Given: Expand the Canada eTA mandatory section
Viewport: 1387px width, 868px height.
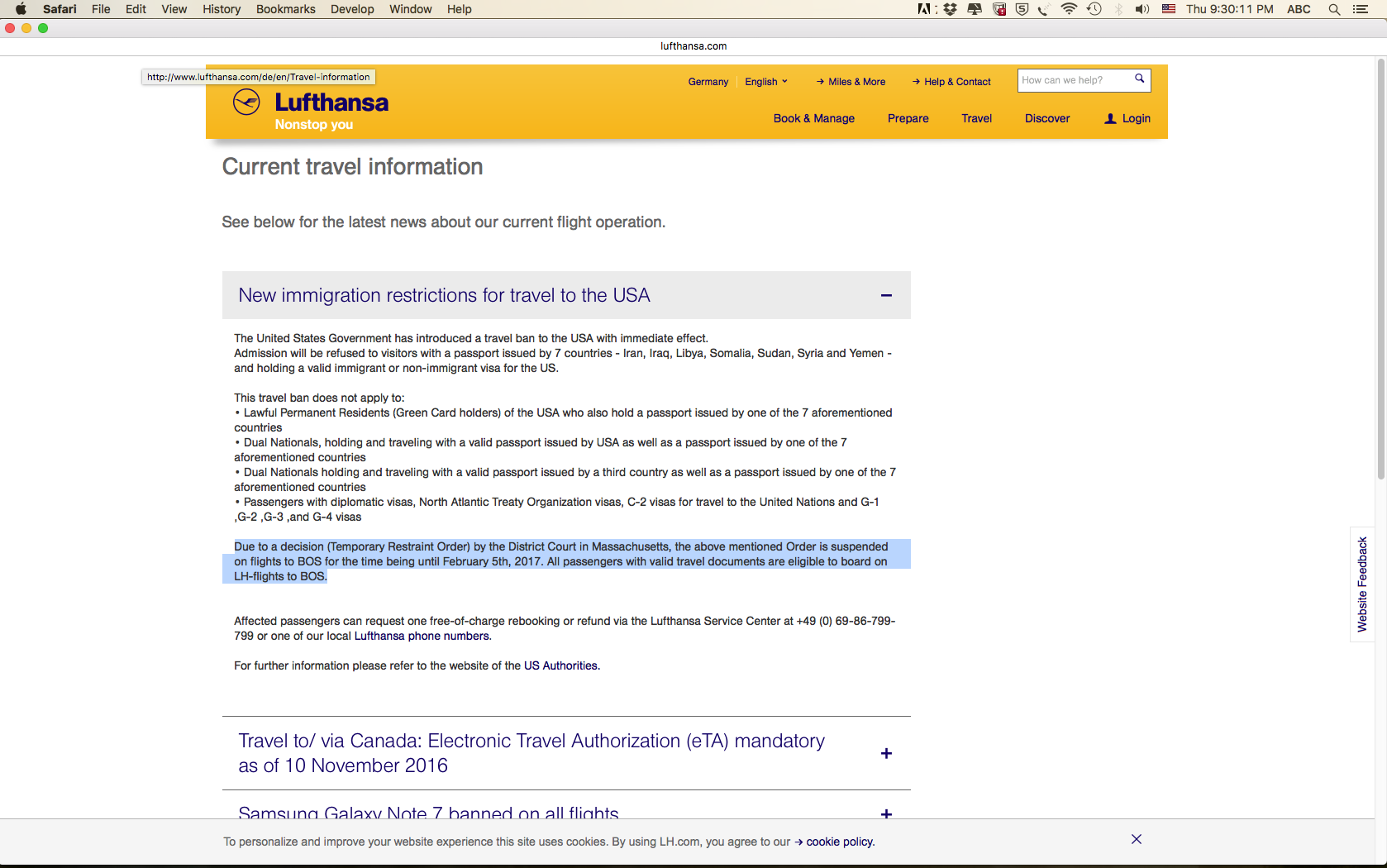Looking at the screenshot, I should click(x=886, y=753).
